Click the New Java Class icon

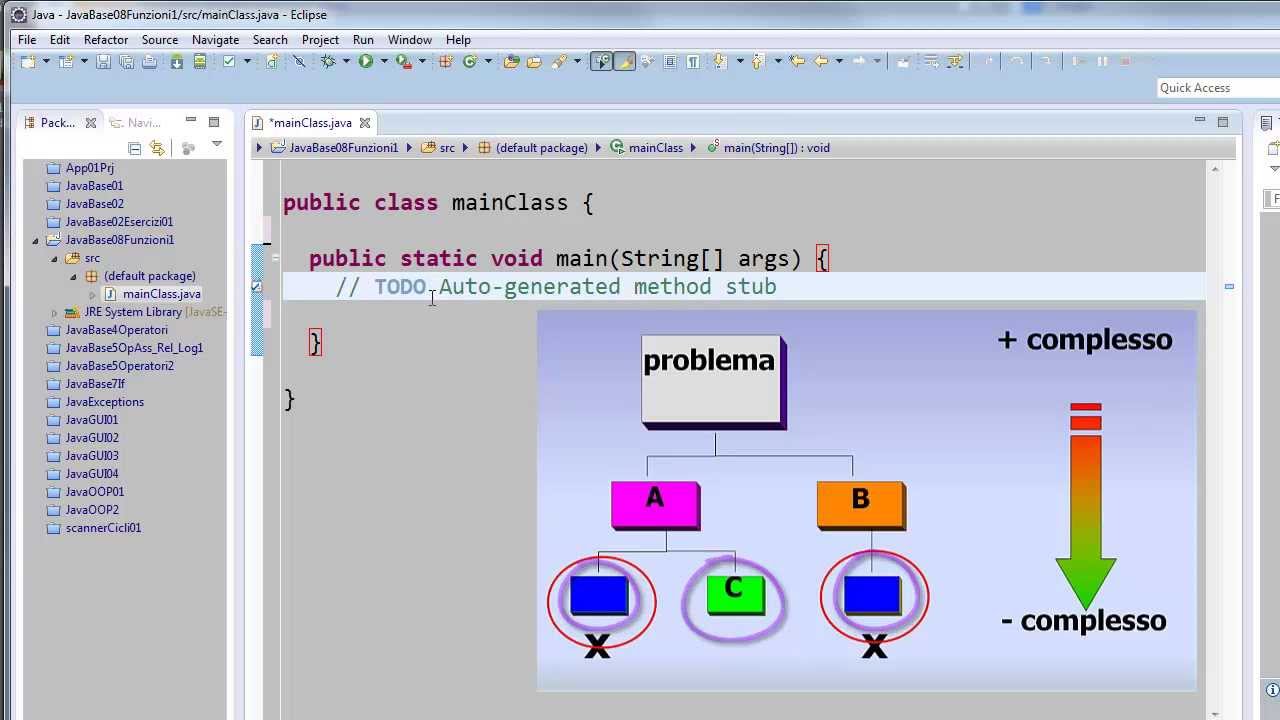tap(470, 62)
